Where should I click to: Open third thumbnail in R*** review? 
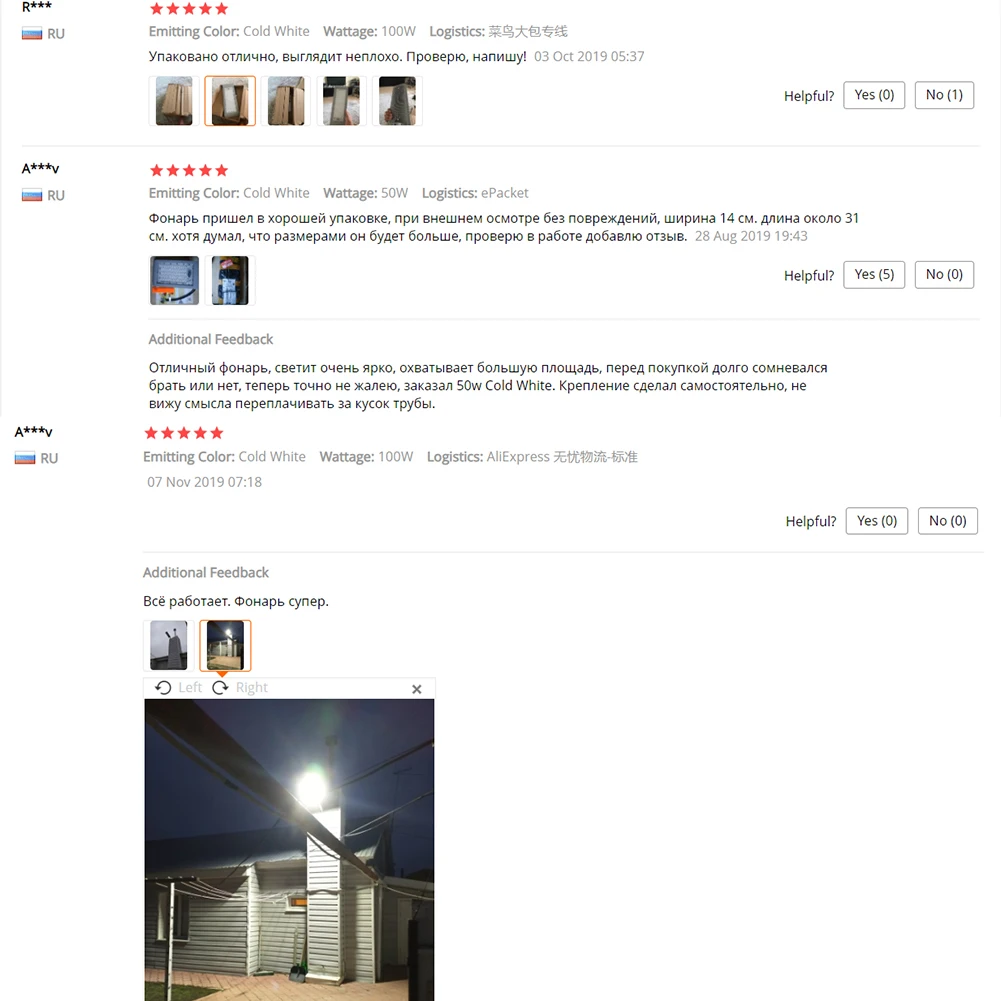285,101
